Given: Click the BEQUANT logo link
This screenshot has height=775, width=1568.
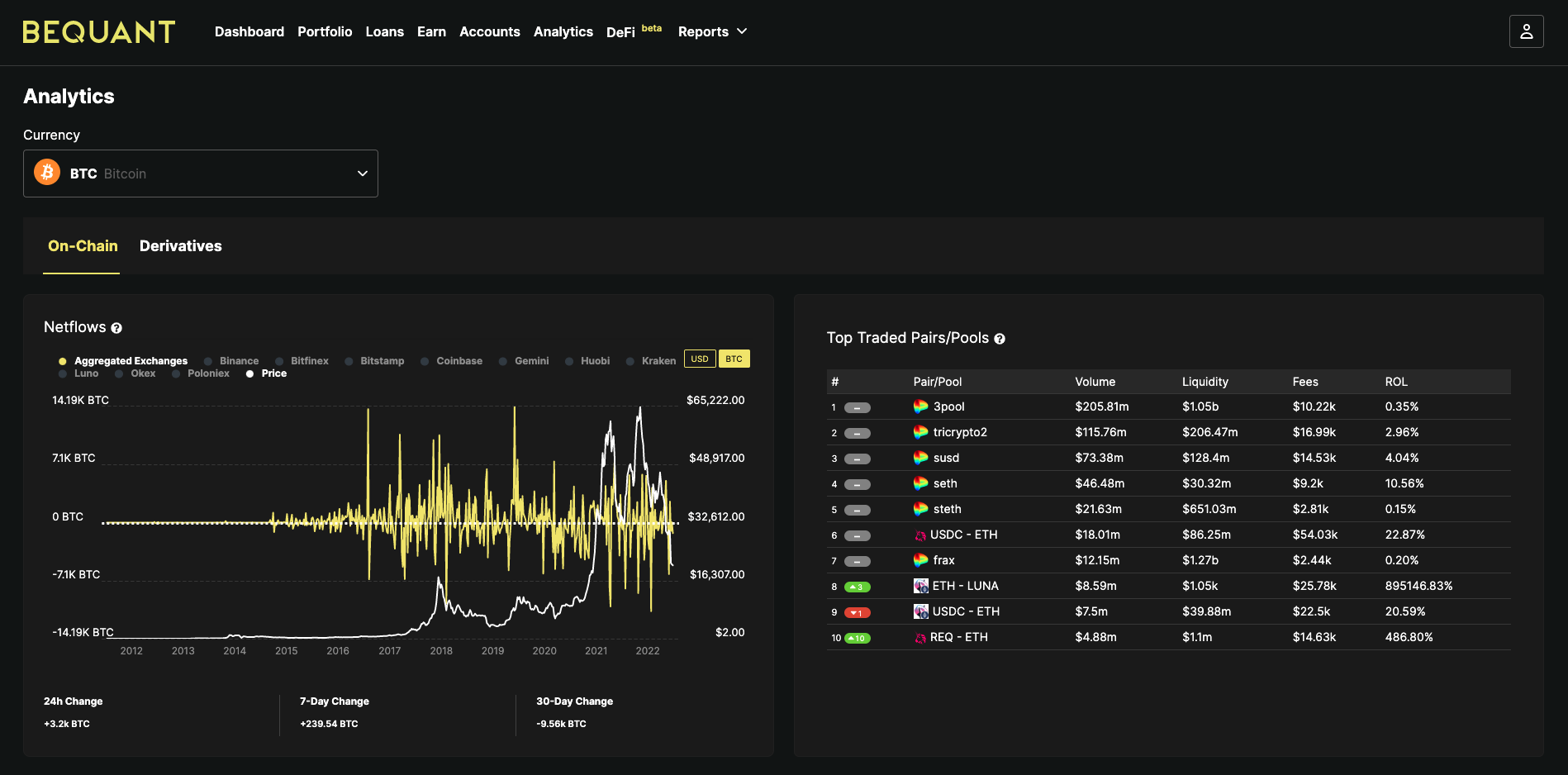Looking at the screenshot, I should tap(99, 31).
